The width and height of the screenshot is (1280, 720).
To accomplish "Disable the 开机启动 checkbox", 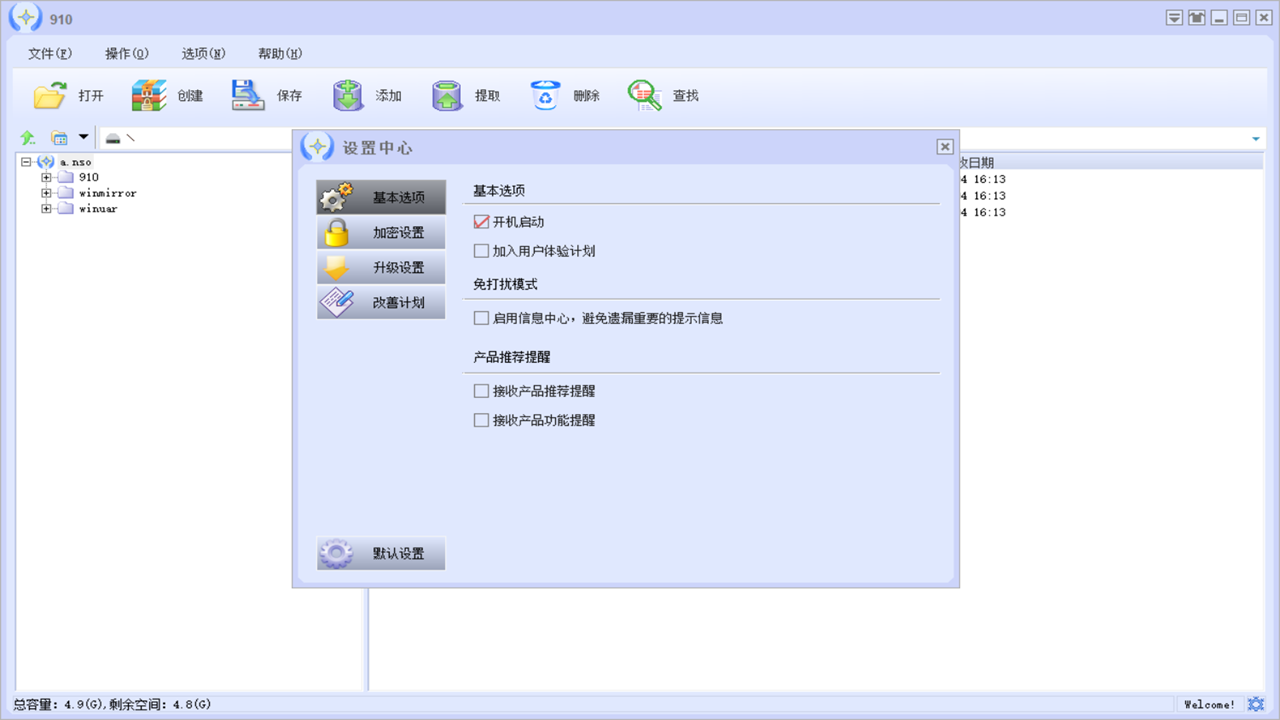I will coord(481,221).
